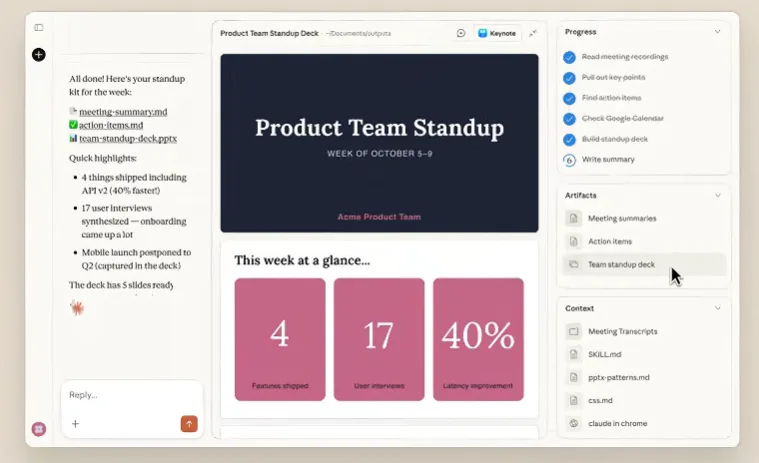Click the orange send arrow button
Image resolution: width=759 pixels, height=463 pixels.
[x=189, y=424]
